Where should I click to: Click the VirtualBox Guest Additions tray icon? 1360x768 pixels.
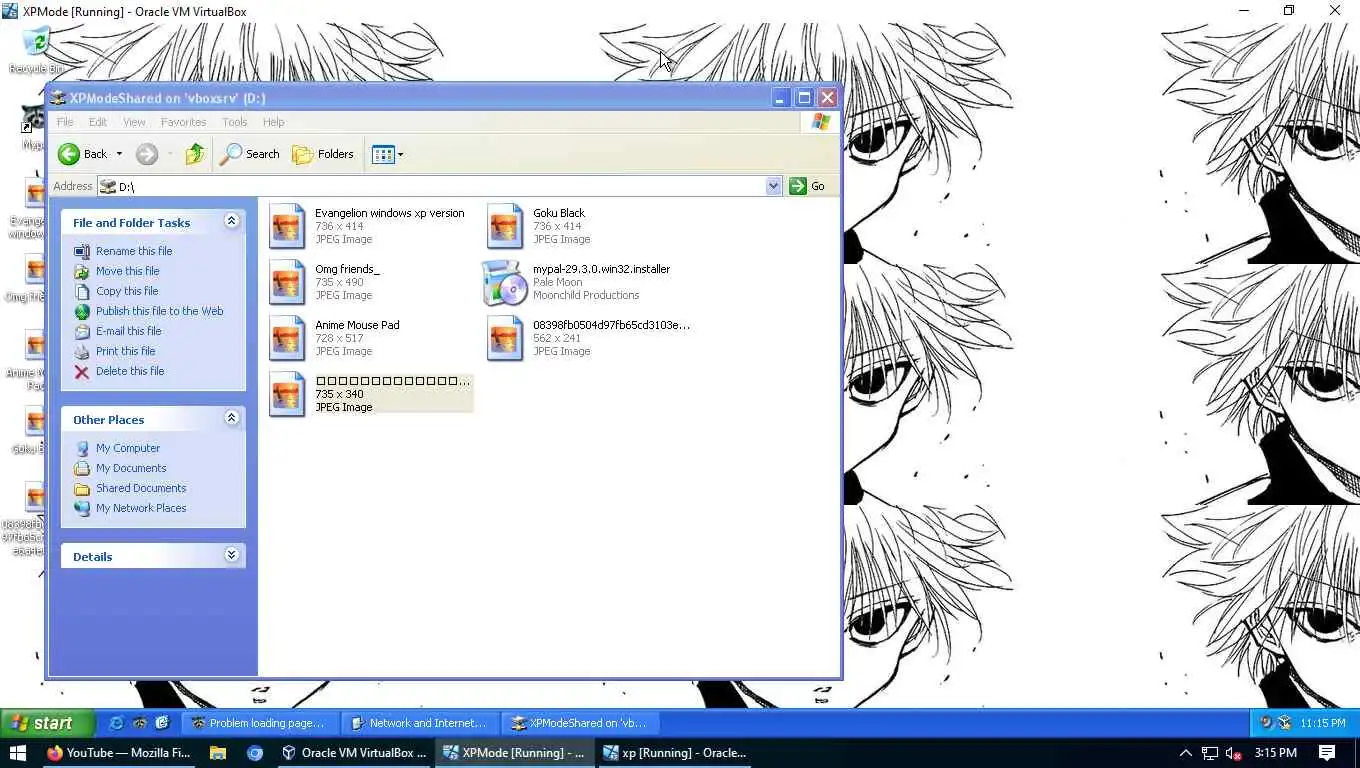(x=1285, y=723)
